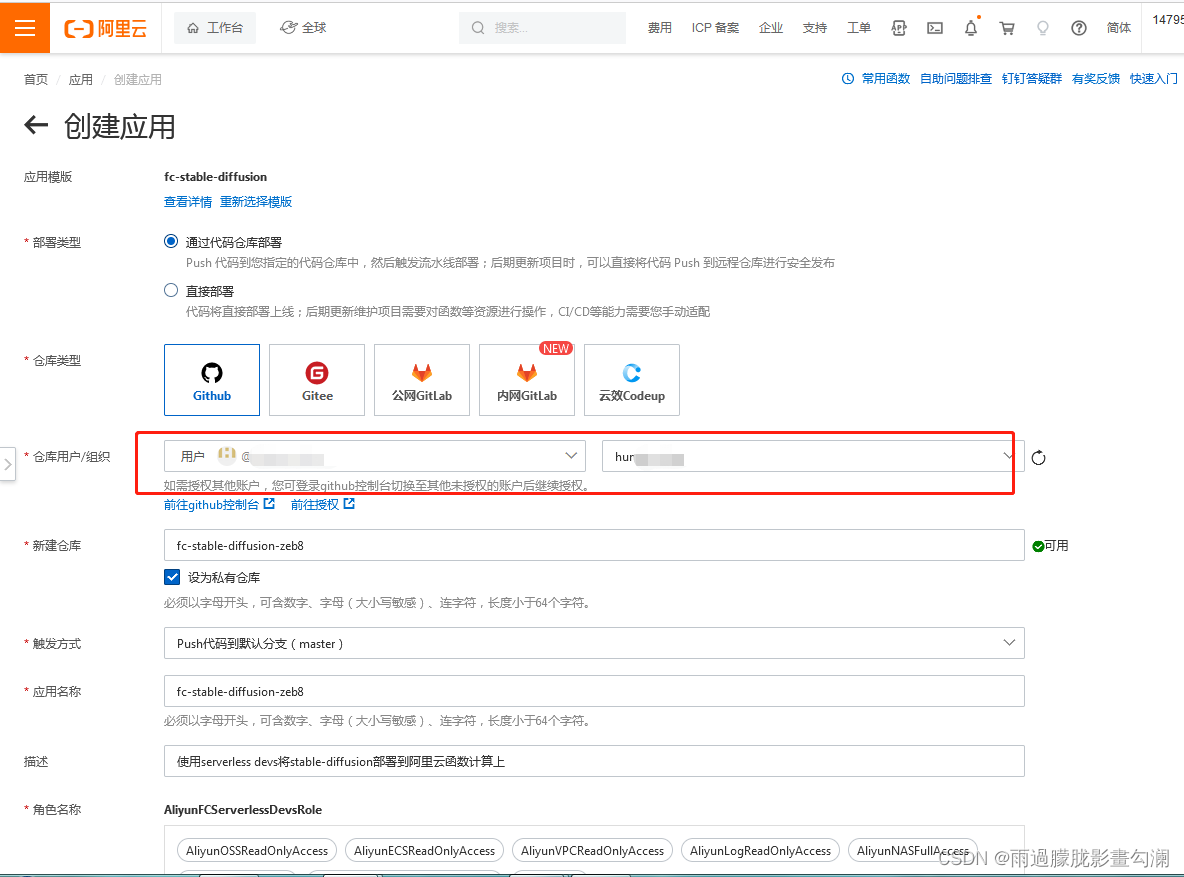1184x877 pixels.
Task: Open 钉钉答疑群 link
Action: tap(1031, 79)
